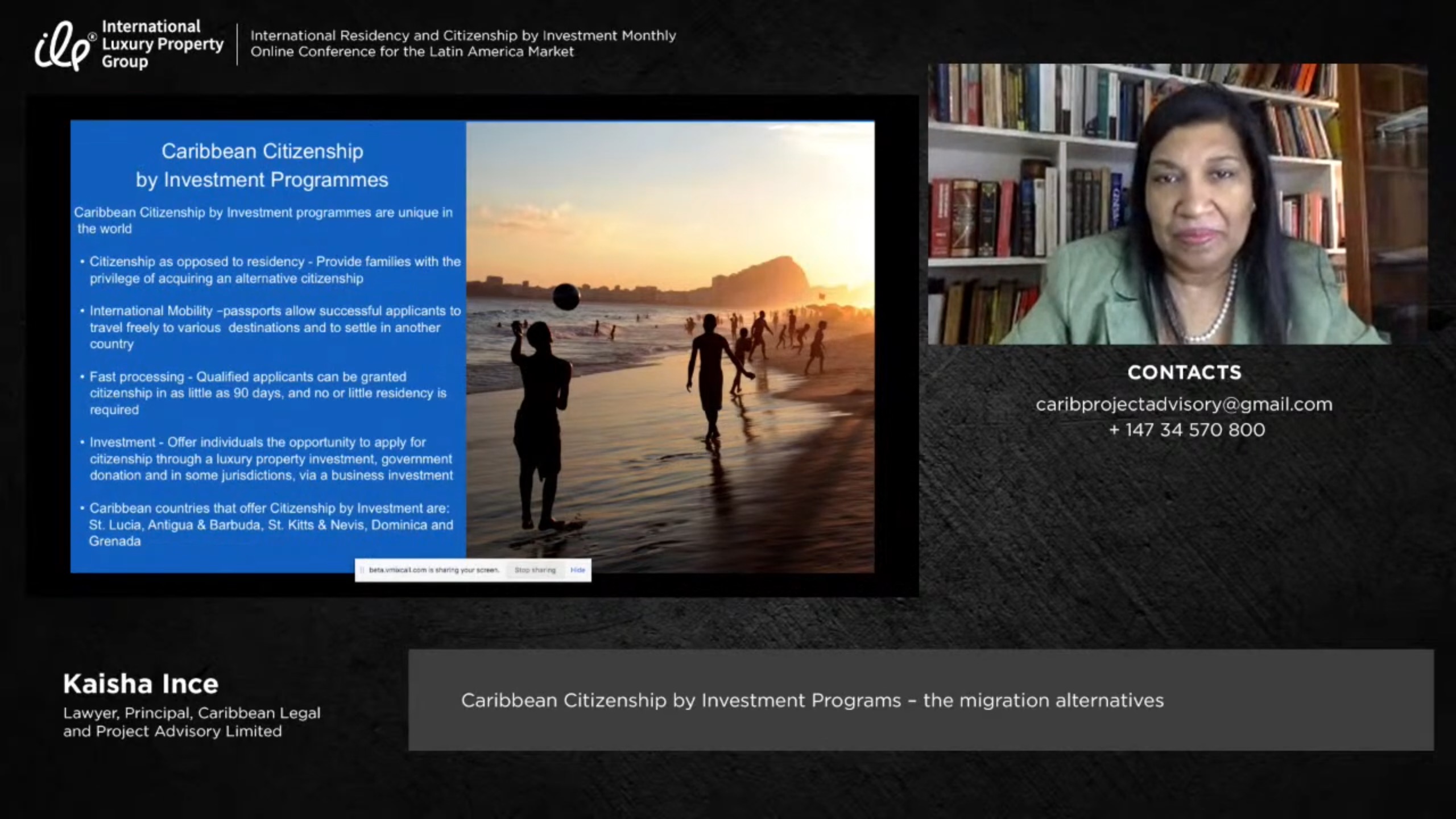Click the soccer ball in the beach photo
The width and height of the screenshot is (1456, 819).
[x=566, y=296]
